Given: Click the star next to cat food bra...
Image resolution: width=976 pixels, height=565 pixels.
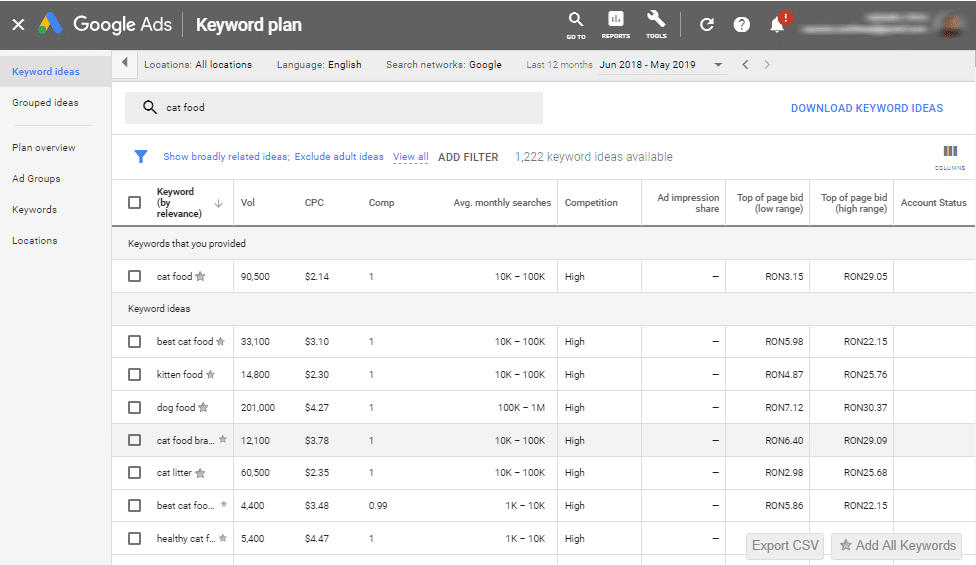Looking at the screenshot, I should (x=223, y=439).
